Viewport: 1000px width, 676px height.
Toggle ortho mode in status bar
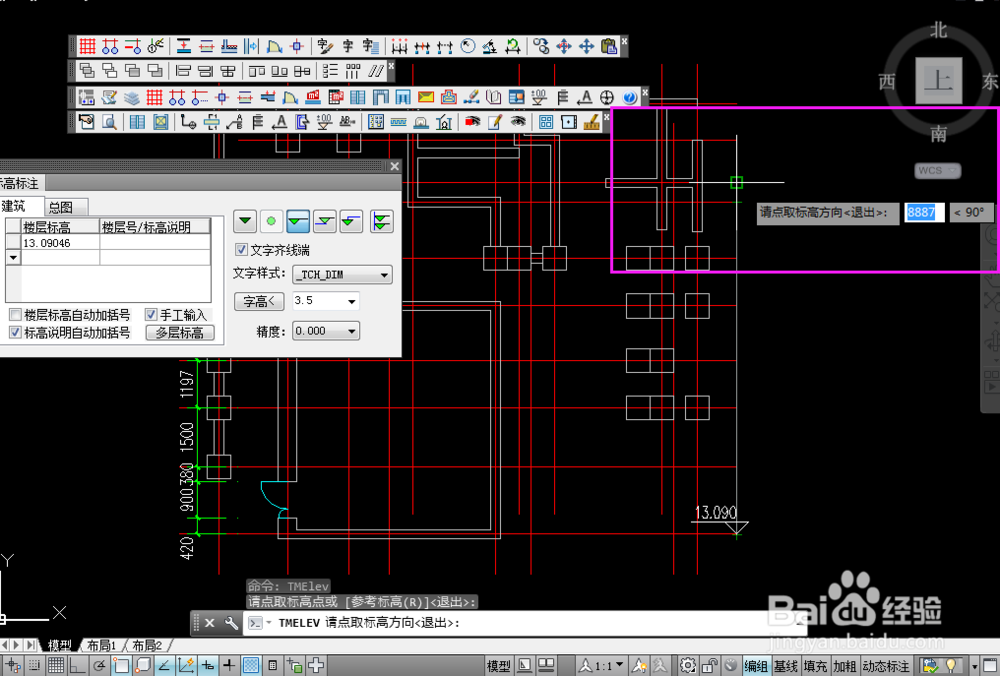pos(77,666)
